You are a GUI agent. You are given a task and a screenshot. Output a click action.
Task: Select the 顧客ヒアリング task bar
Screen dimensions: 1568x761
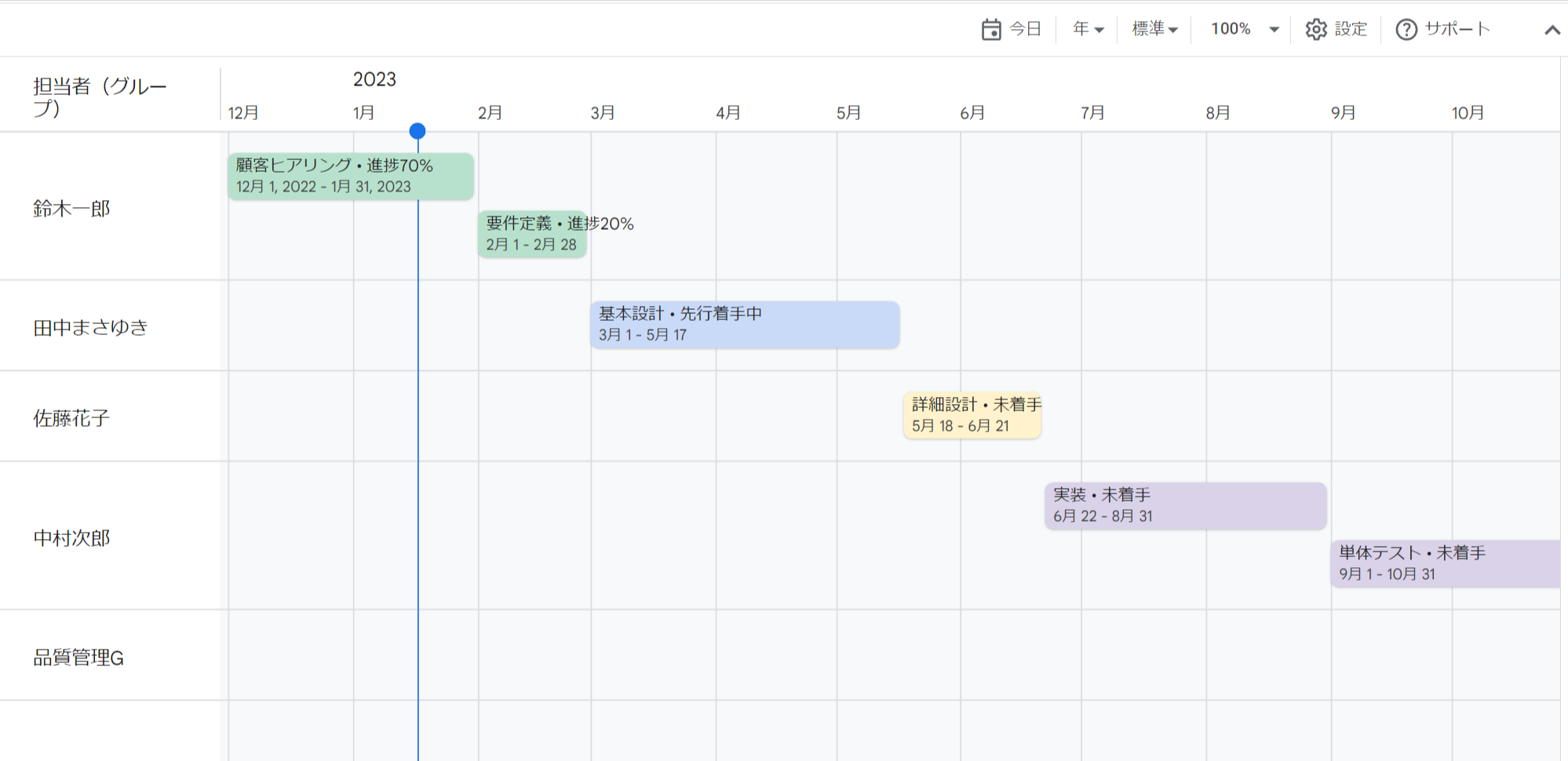pos(351,177)
